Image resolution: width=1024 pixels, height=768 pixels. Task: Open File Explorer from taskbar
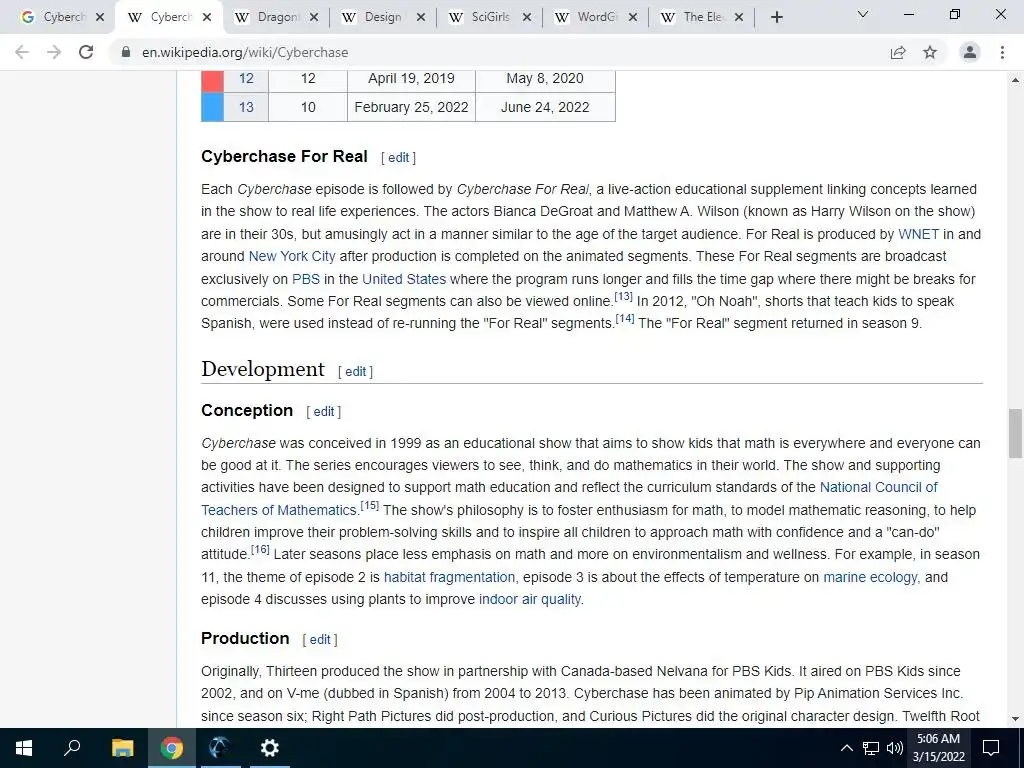(122, 748)
